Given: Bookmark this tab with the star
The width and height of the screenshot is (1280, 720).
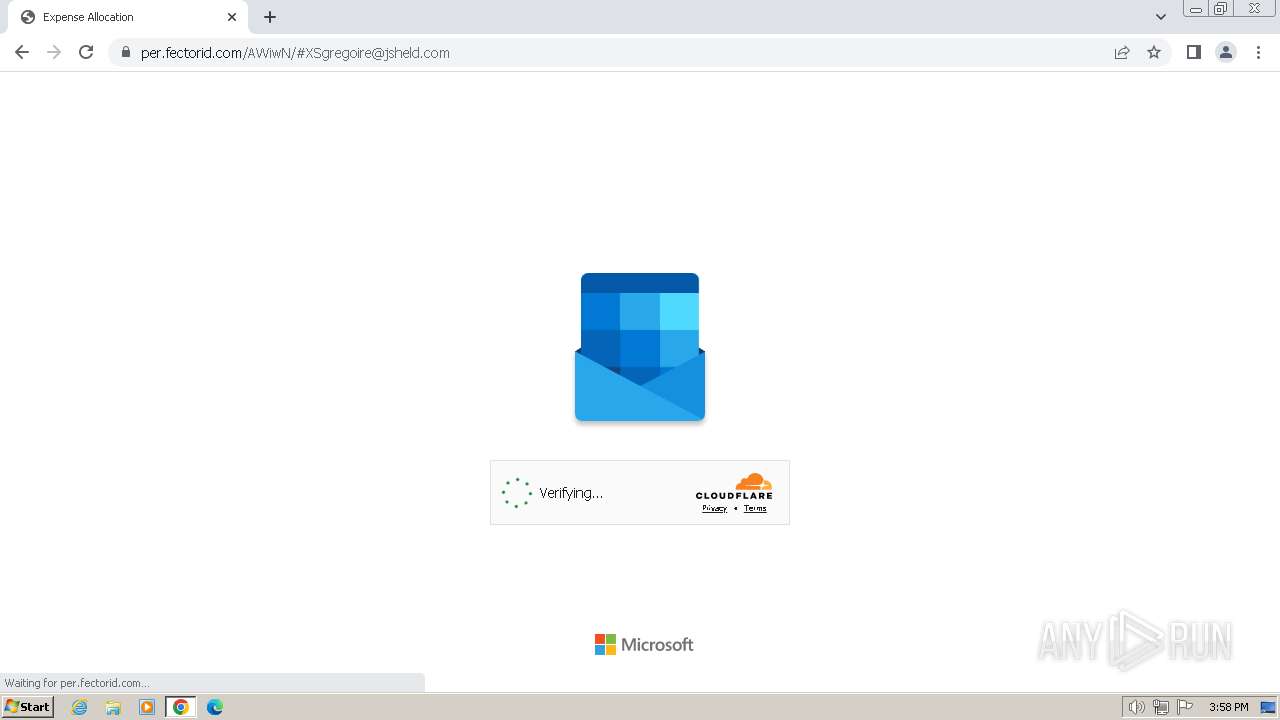Looking at the screenshot, I should click(1154, 52).
